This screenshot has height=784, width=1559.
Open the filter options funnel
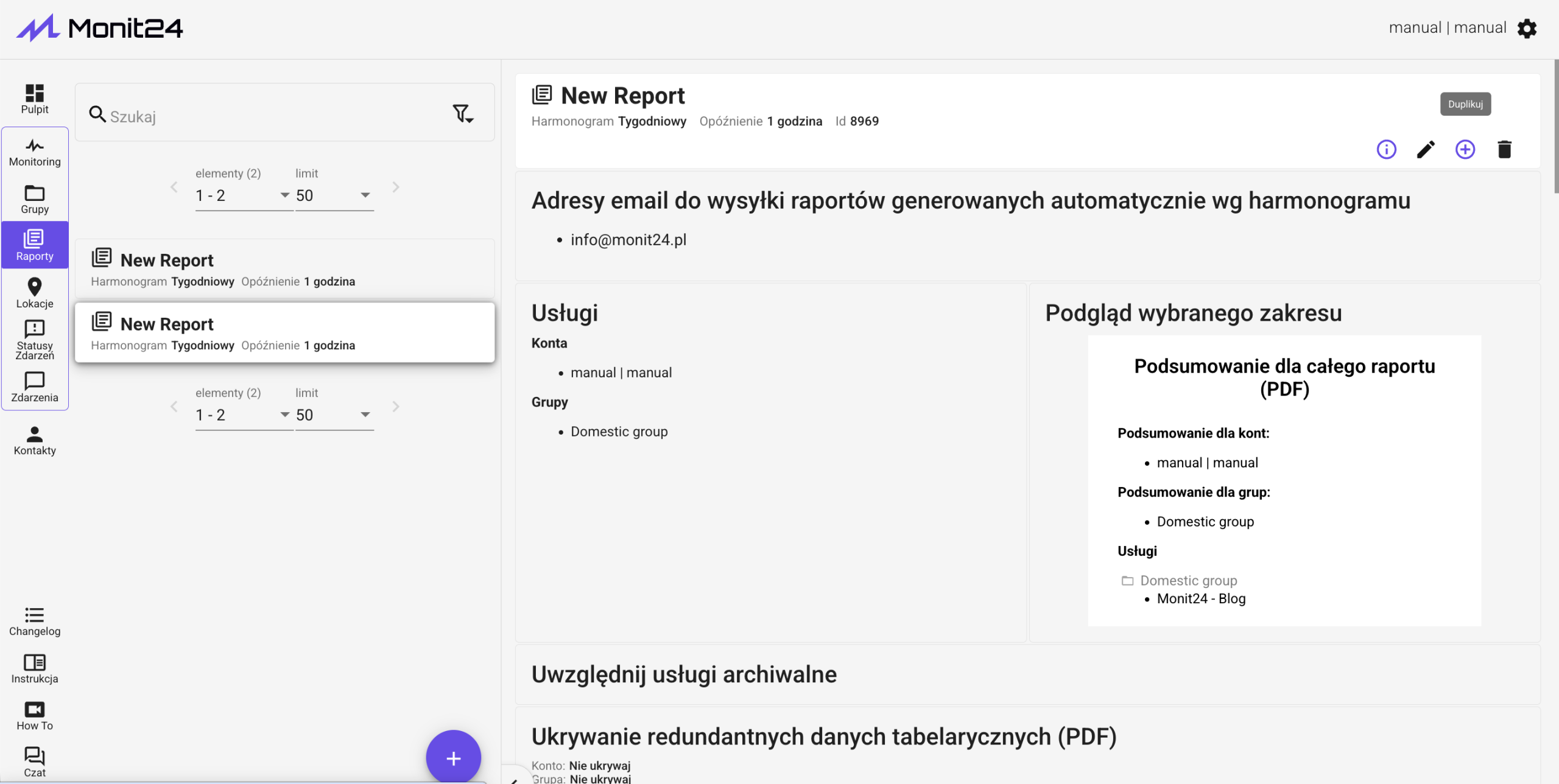463,113
